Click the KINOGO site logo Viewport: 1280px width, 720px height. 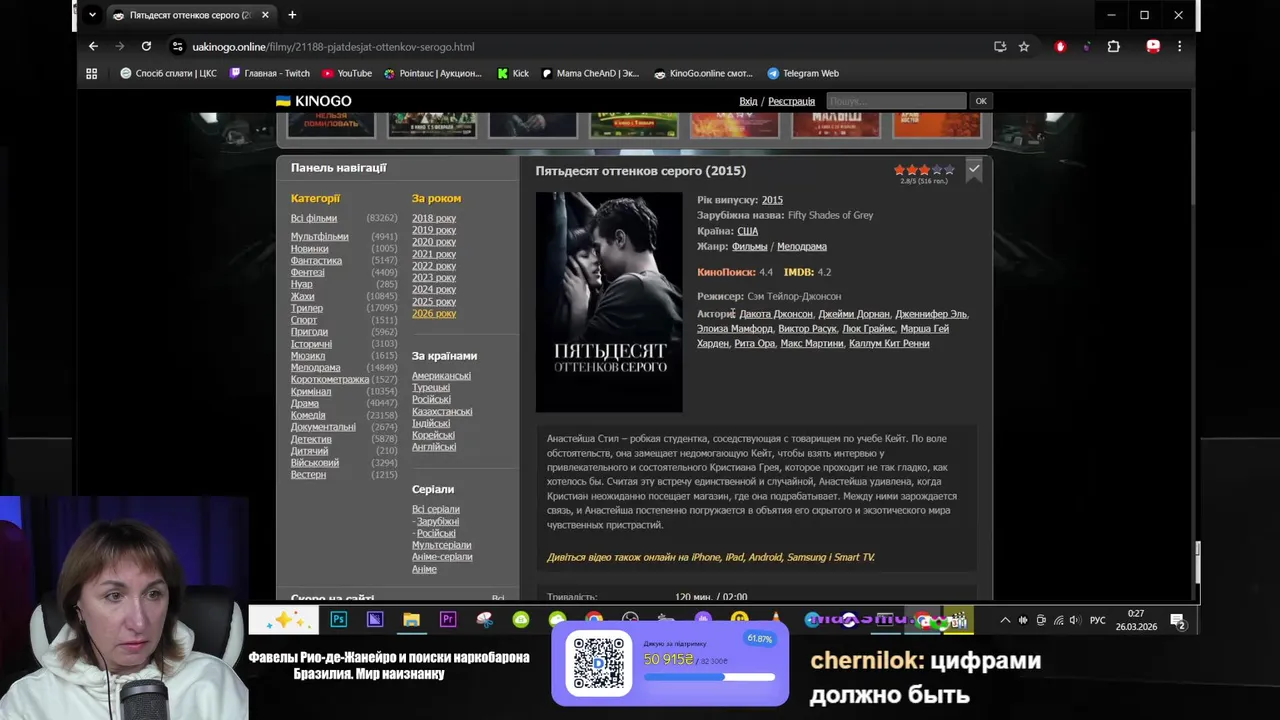(313, 101)
